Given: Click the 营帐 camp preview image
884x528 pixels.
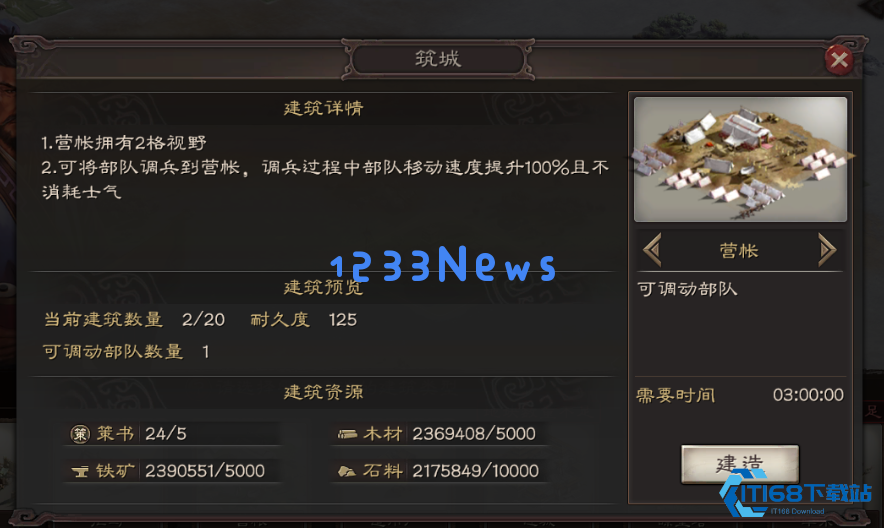Looking at the screenshot, I should point(740,159).
